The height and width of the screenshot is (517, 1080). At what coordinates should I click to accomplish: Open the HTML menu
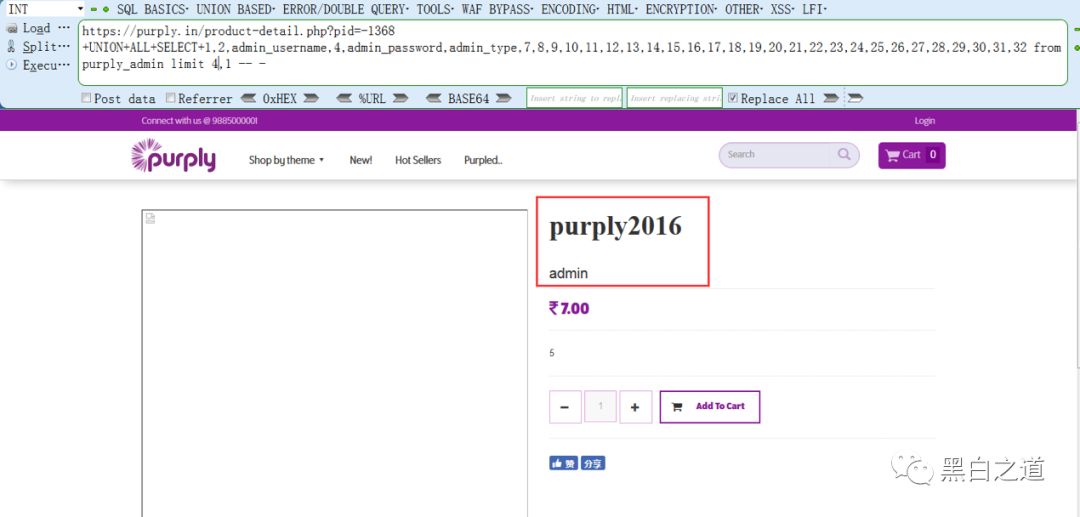(621, 10)
